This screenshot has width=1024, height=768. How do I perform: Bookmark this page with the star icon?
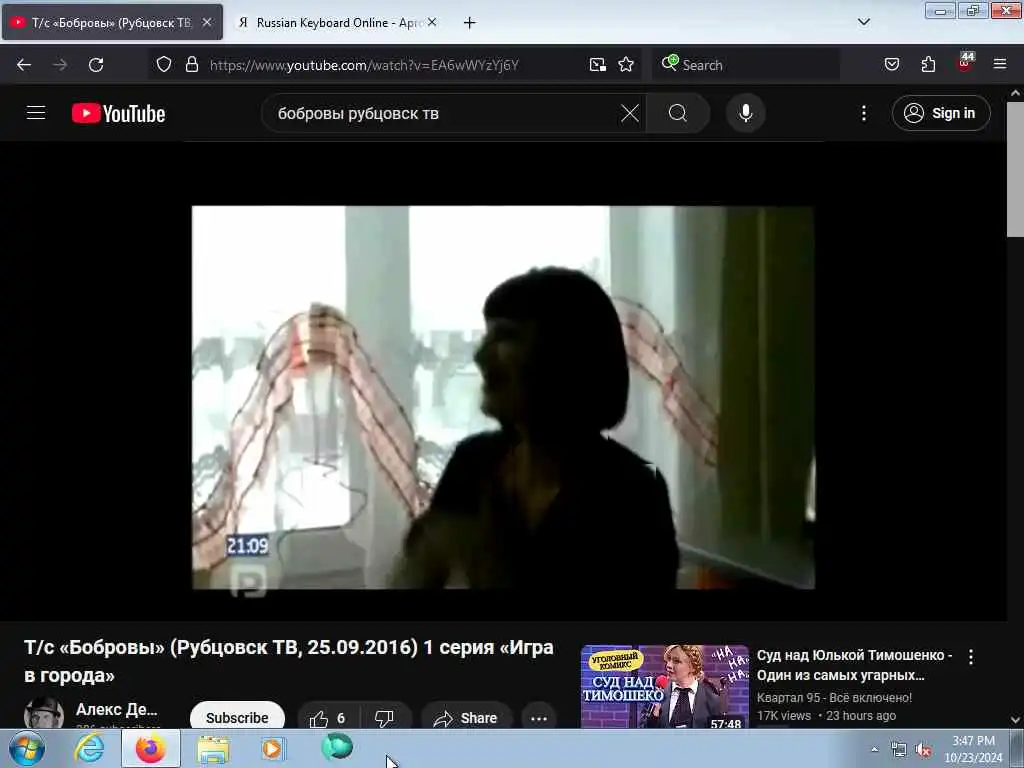coord(626,65)
